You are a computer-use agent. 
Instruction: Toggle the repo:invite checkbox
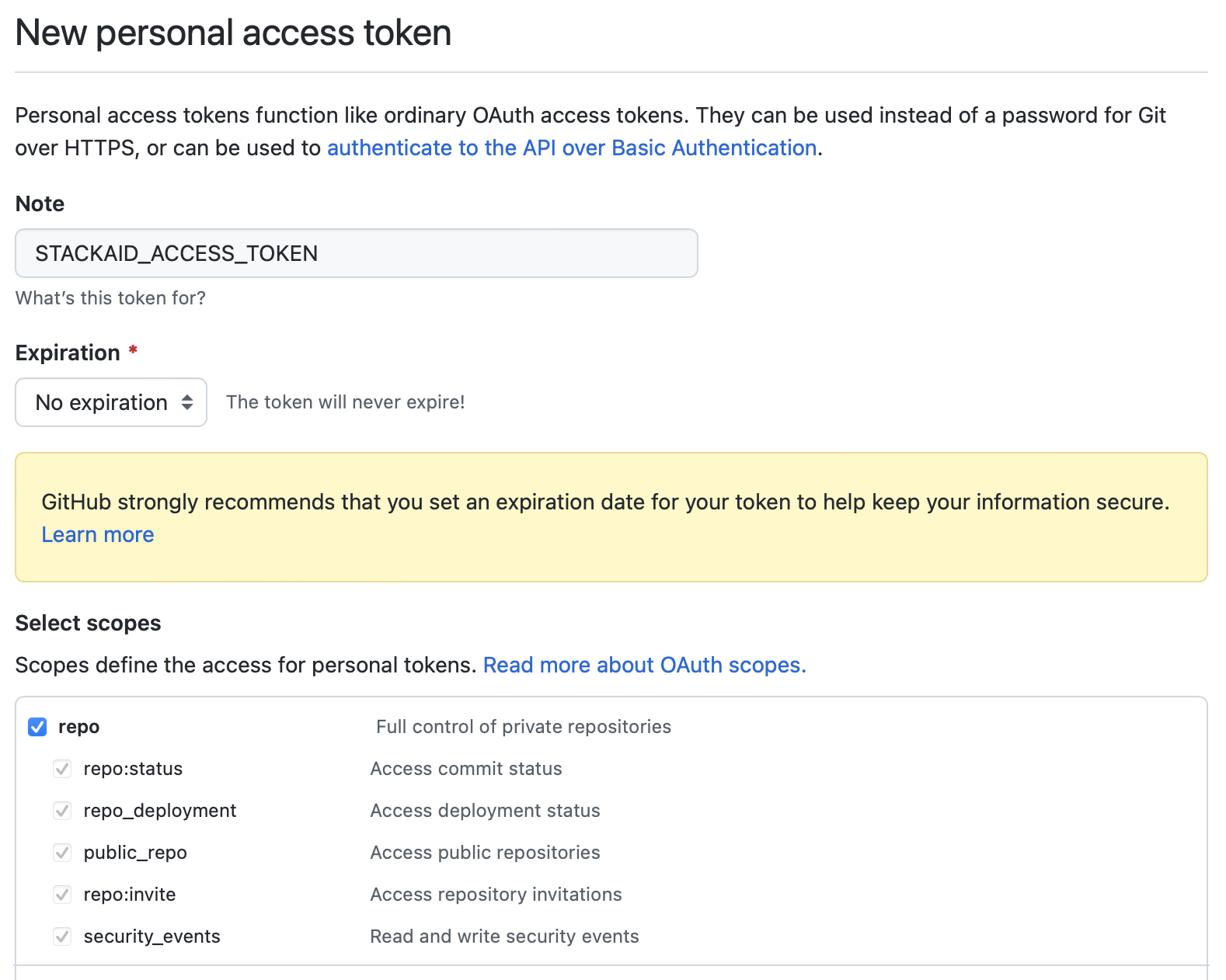click(x=62, y=895)
